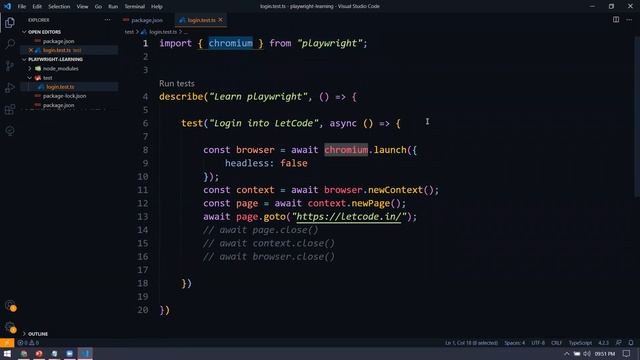The height and width of the screenshot is (360, 640).
Task: Switch to the package.json editor tab
Action: point(147,20)
